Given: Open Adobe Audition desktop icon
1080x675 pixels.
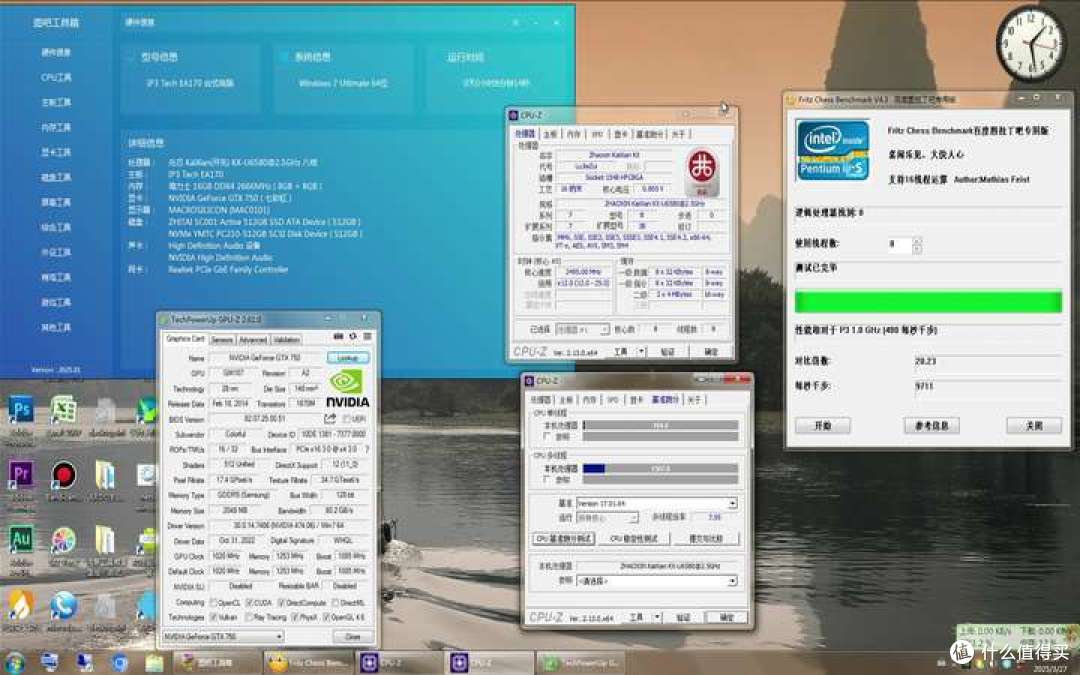Looking at the screenshot, I should point(21,540).
